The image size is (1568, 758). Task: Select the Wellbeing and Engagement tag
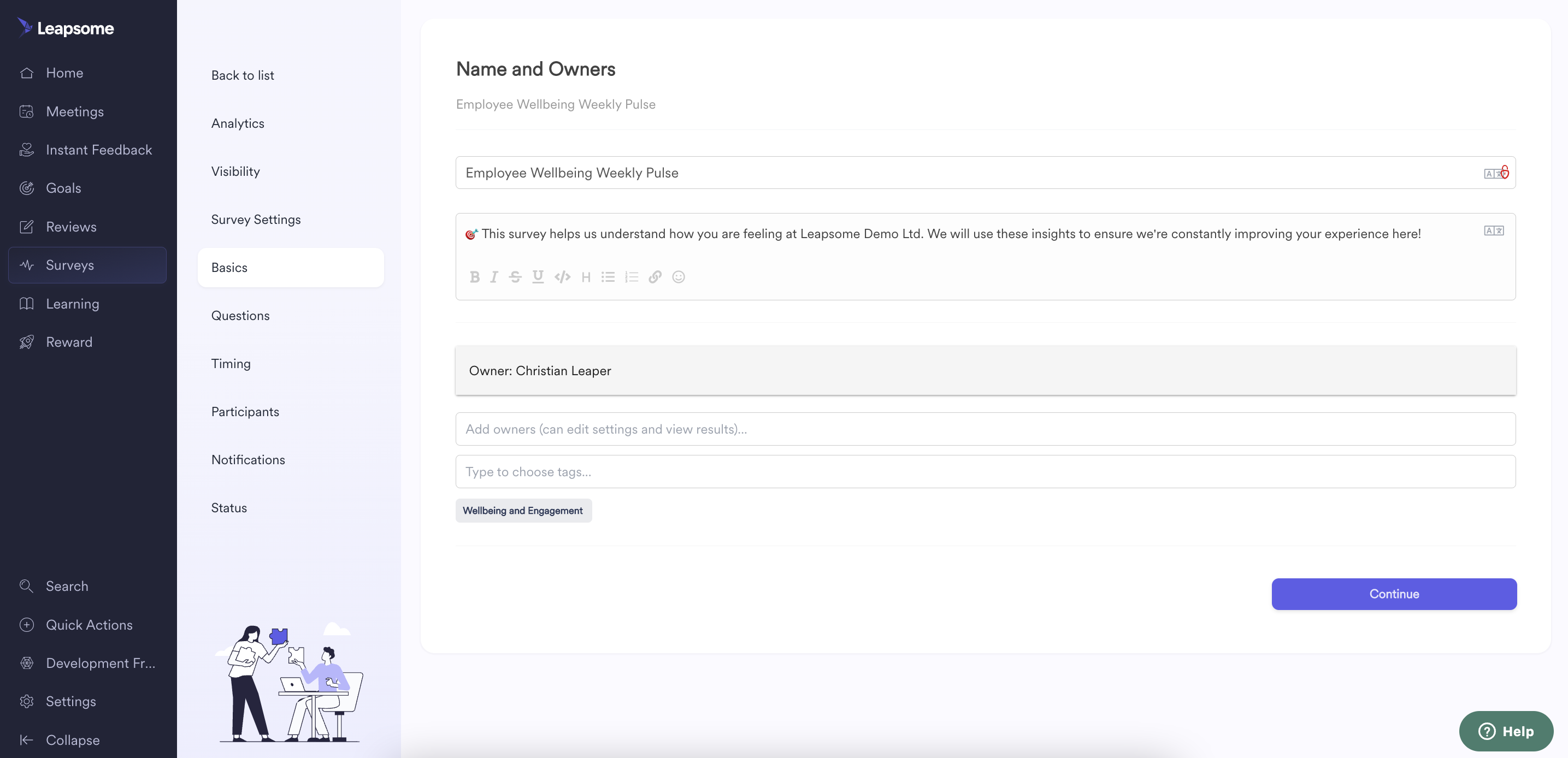(523, 511)
